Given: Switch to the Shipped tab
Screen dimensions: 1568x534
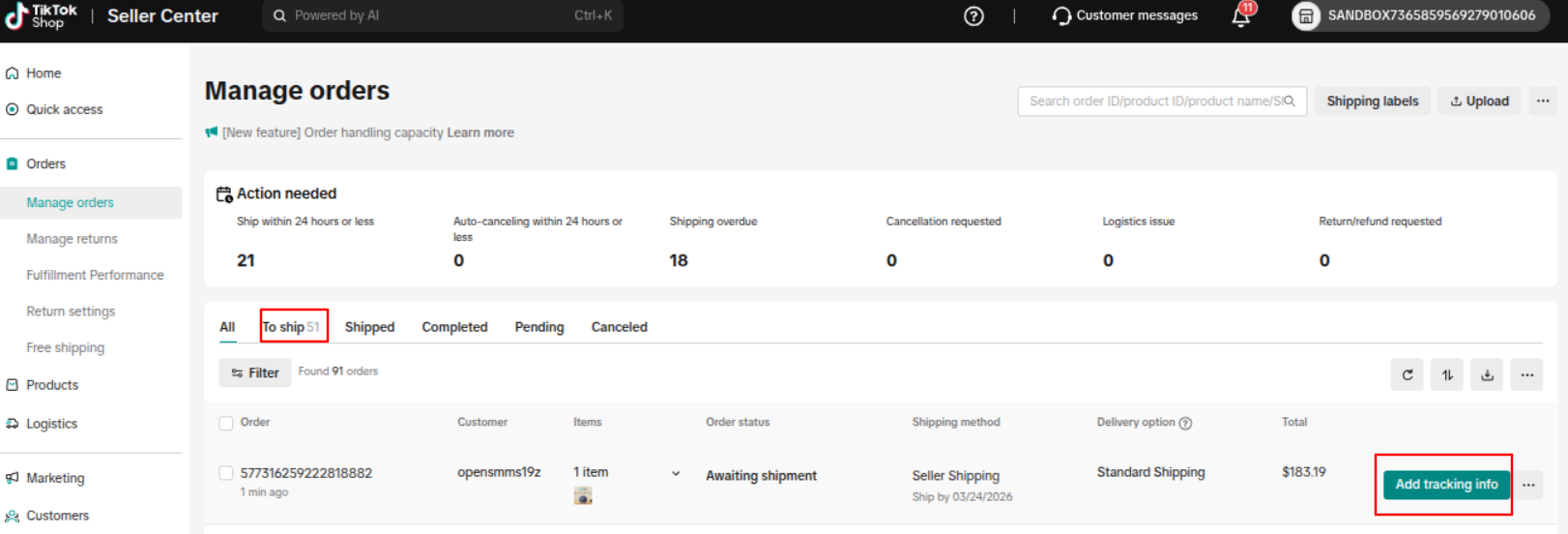Looking at the screenshot, I should pyautogui.click(x=369, y=327).
